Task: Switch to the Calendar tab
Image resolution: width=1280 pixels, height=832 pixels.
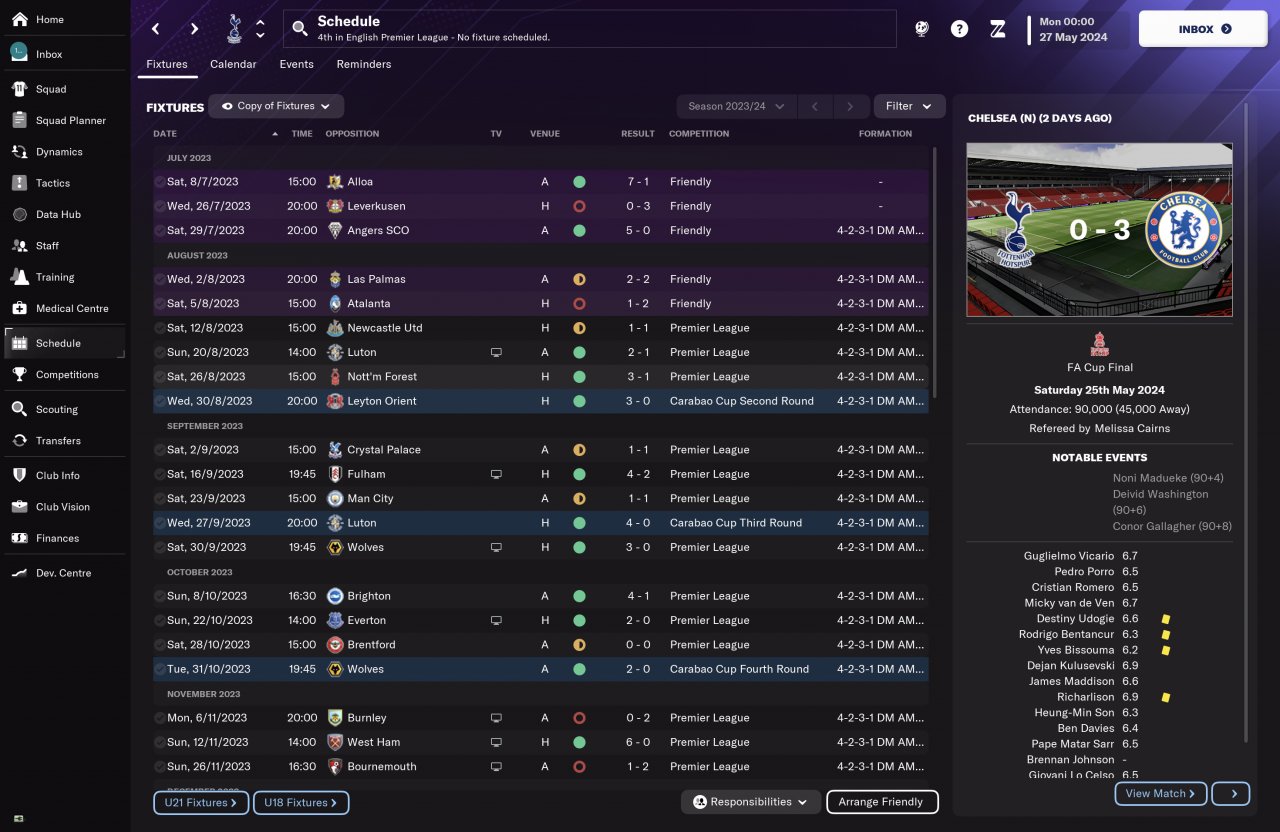Action: tap(233, 64)
